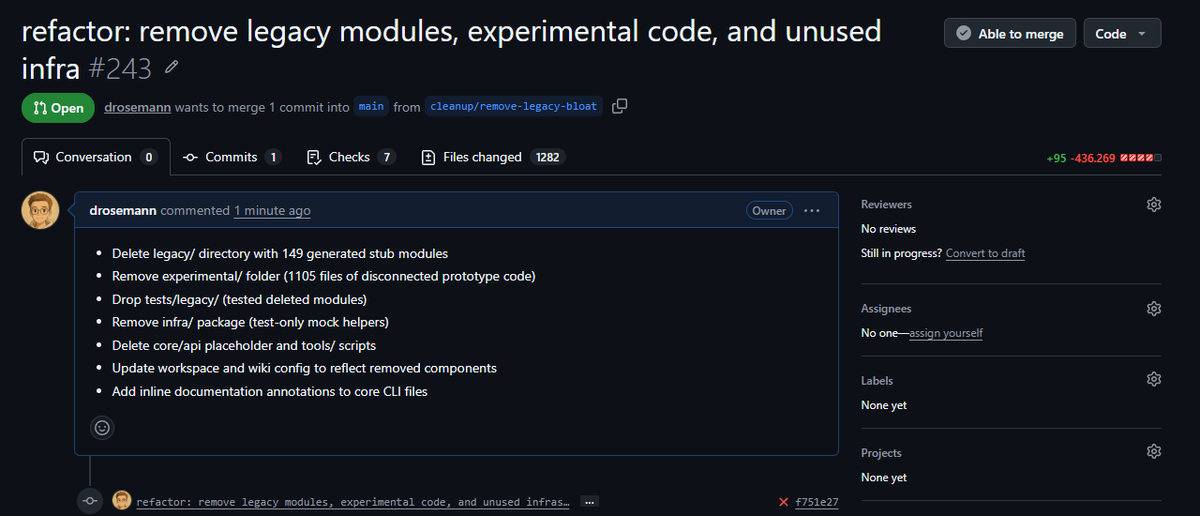Viewport: 1200px width, 516px height.
Task: Click the '1 minute ago' timestamp
Action: [x=272, y=211]
